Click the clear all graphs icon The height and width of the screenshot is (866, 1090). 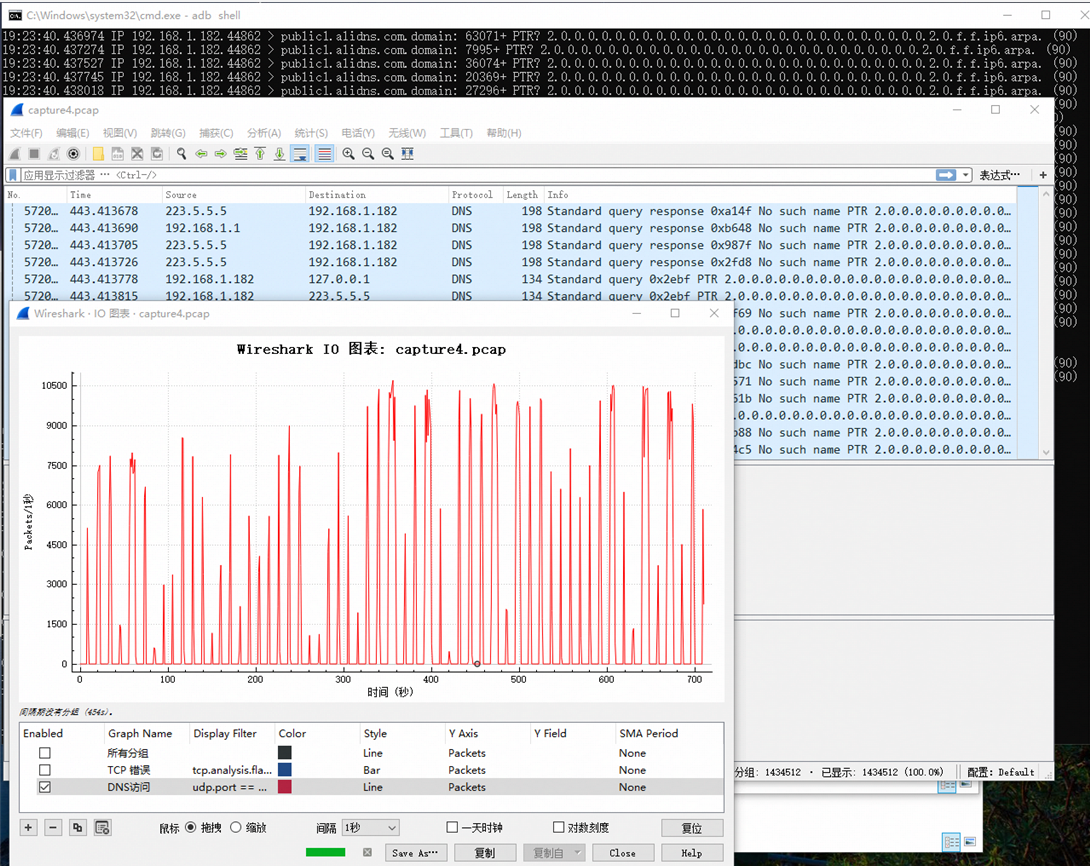[x=102, y=828]
